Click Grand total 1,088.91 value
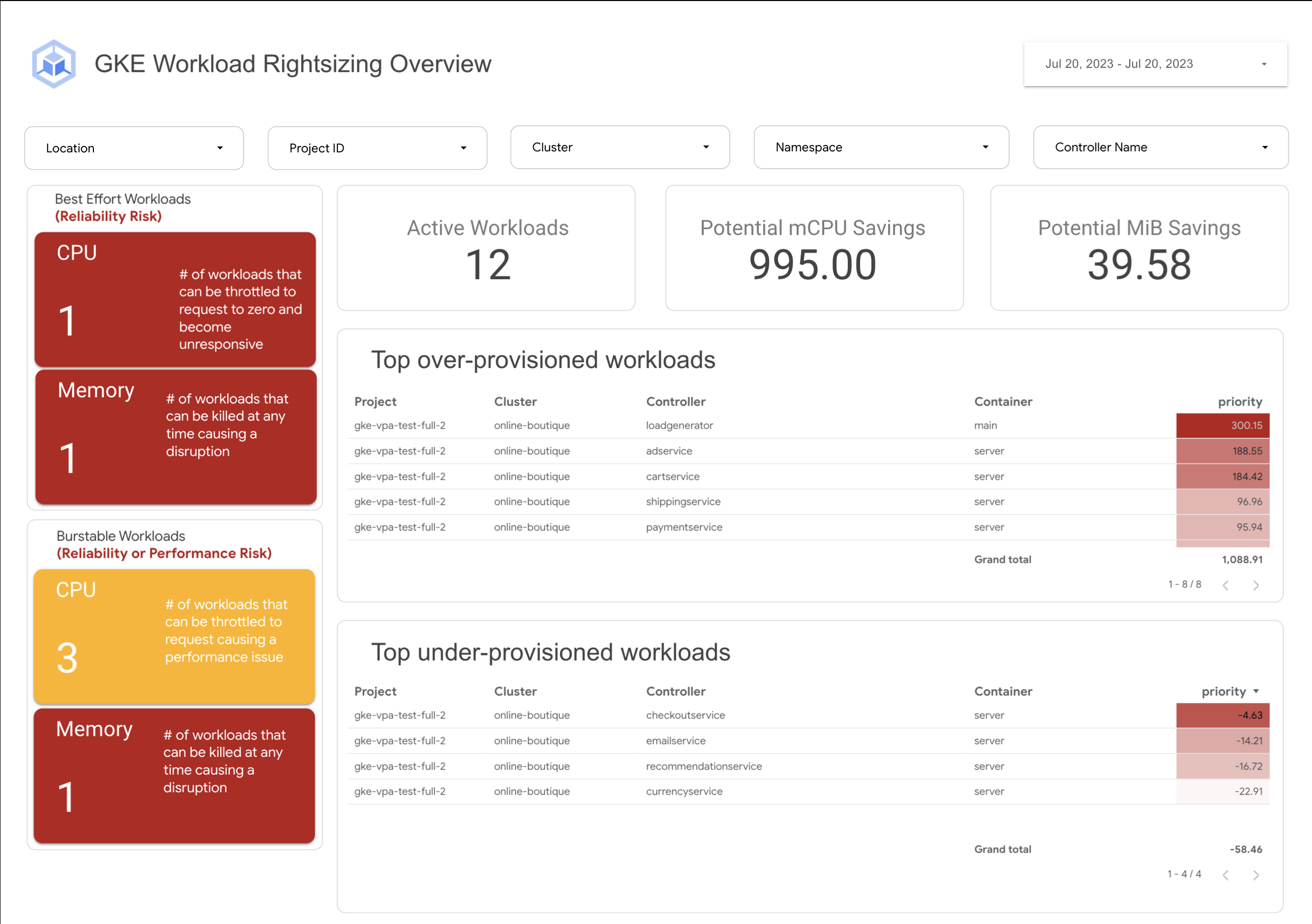This screenshot has height=924, width=1312. tap(1242, 560)
